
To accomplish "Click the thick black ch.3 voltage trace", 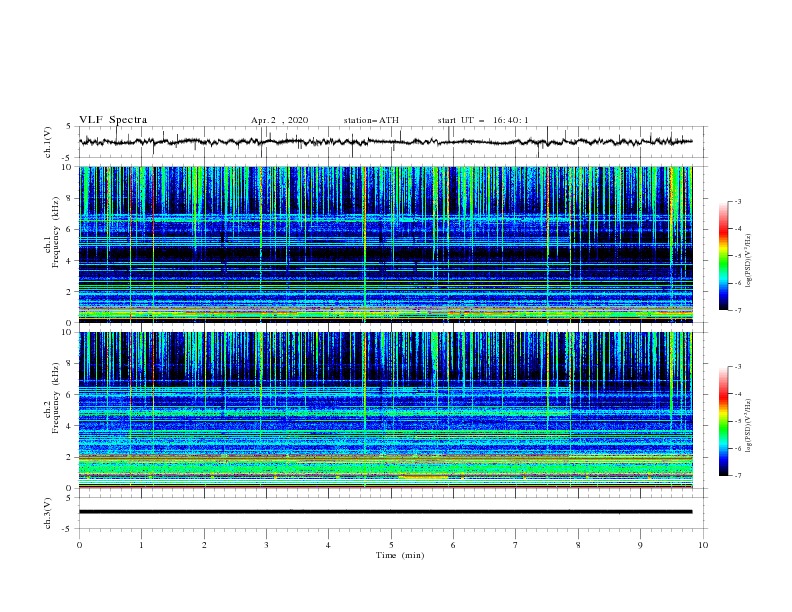I will [x=385, y=512].
